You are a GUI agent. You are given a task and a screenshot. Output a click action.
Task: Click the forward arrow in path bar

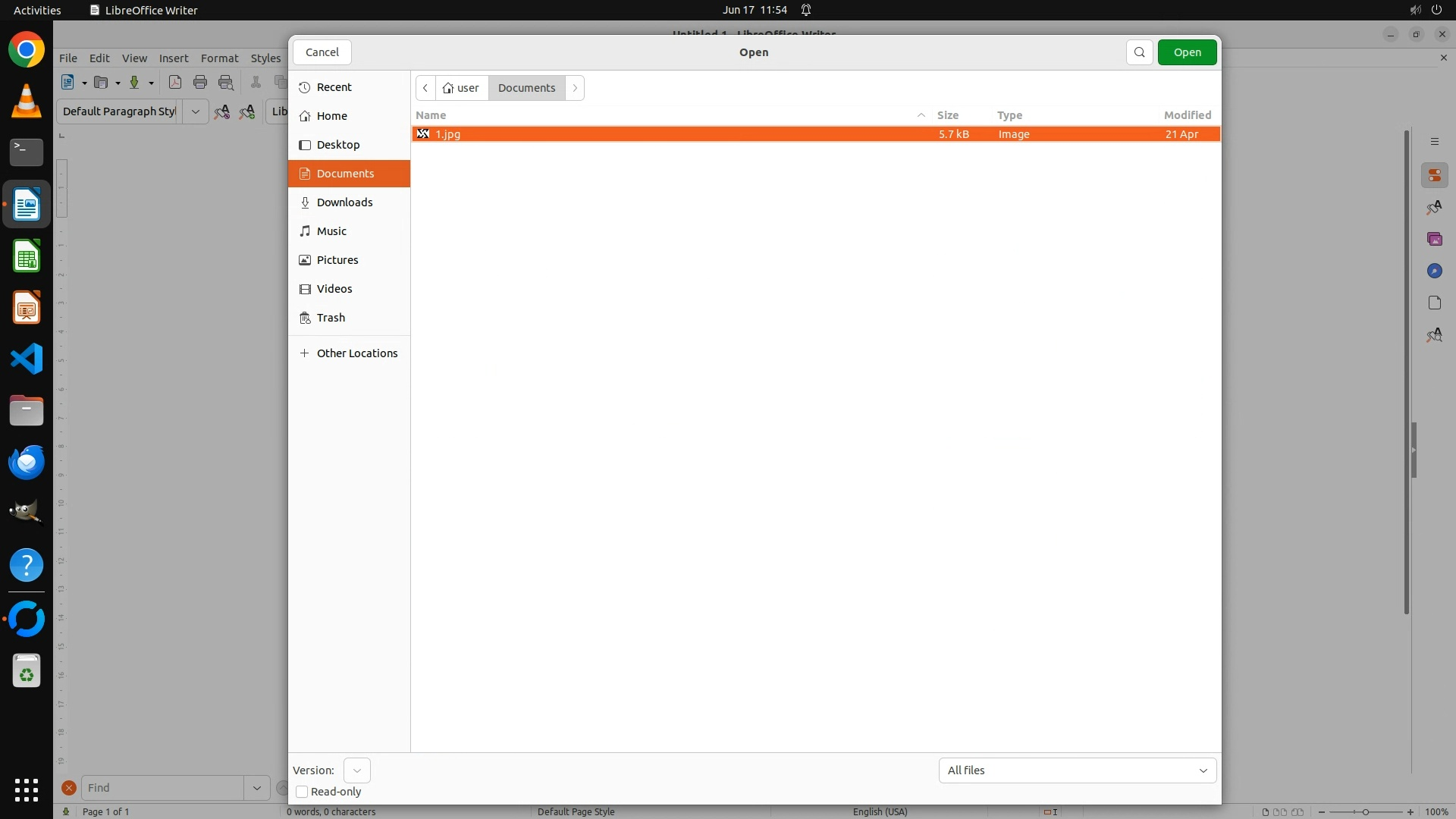coord(575,88)
